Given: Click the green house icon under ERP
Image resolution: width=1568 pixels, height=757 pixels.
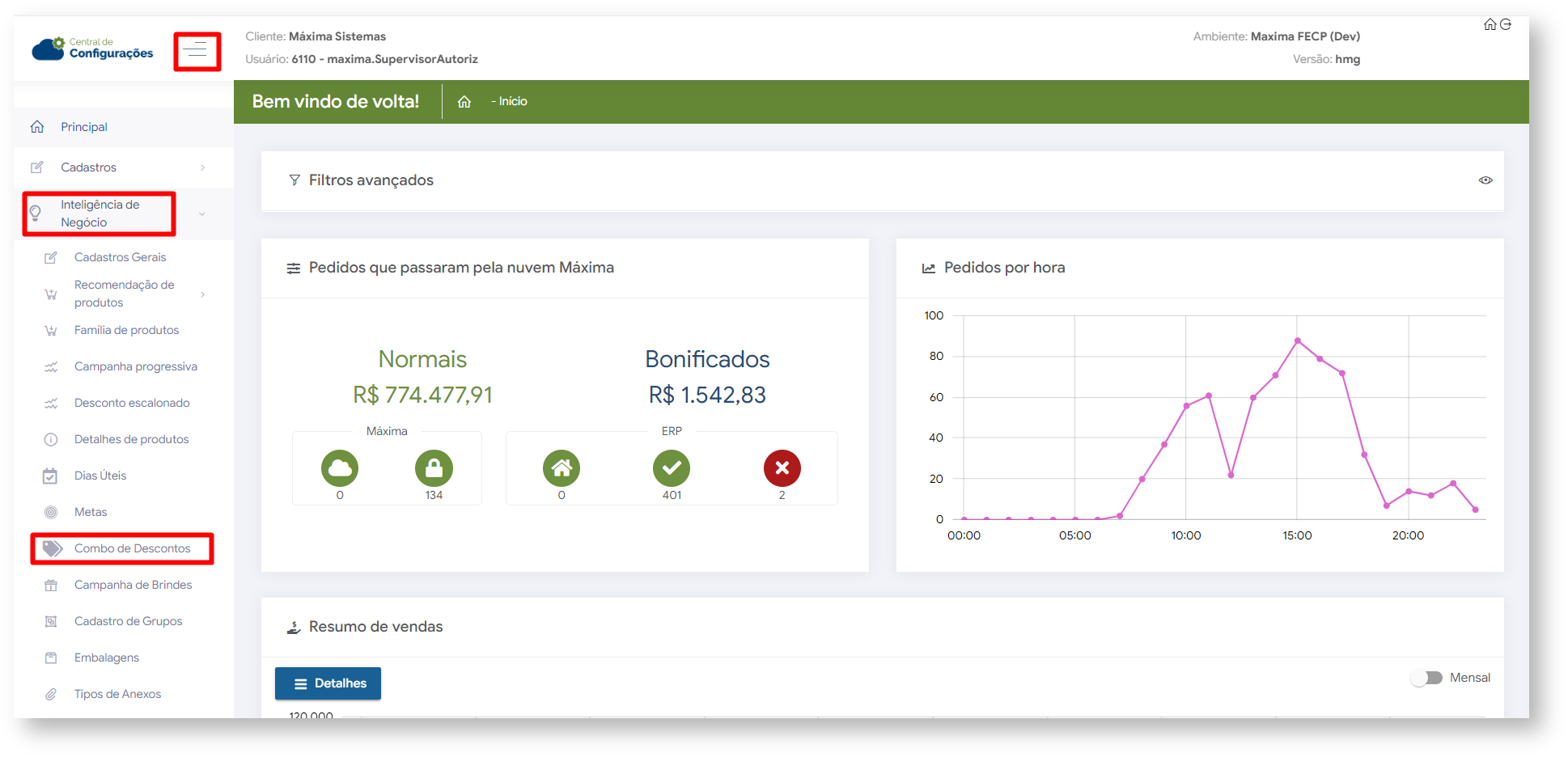Looking at the screenshot, I should coord(562,468).
